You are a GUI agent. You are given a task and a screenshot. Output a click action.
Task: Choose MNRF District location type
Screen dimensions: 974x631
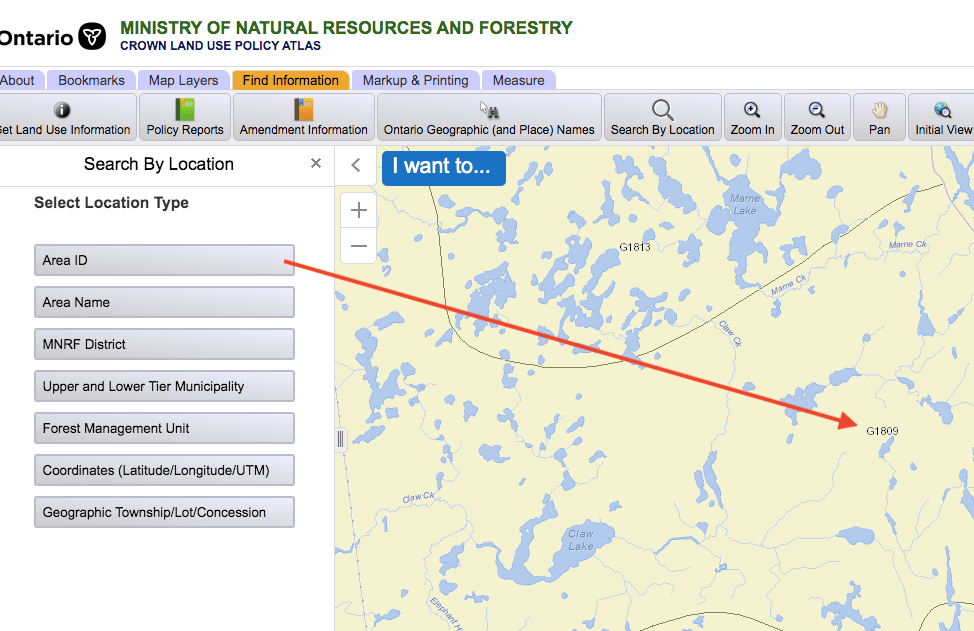(164, 344)
